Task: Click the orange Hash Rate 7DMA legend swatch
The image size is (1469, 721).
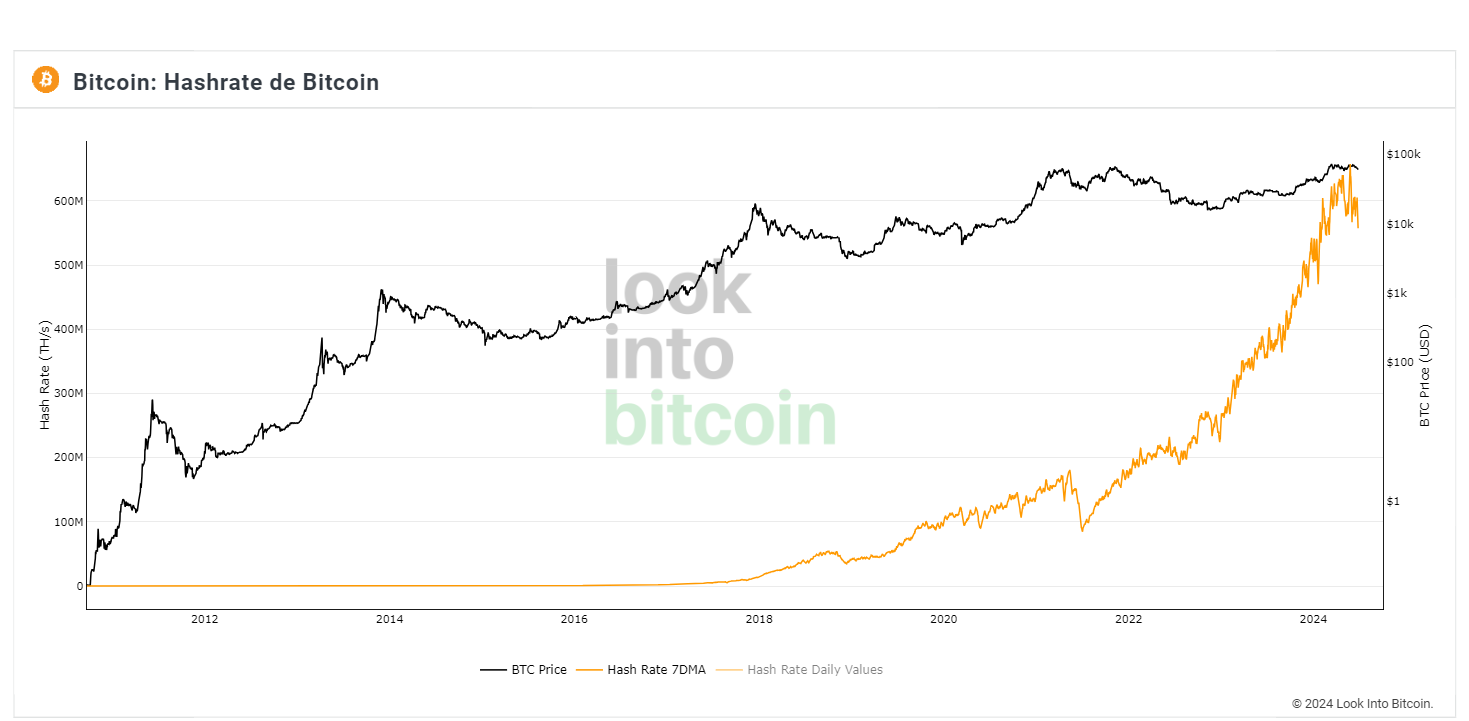Action: [x=590, y=670]
